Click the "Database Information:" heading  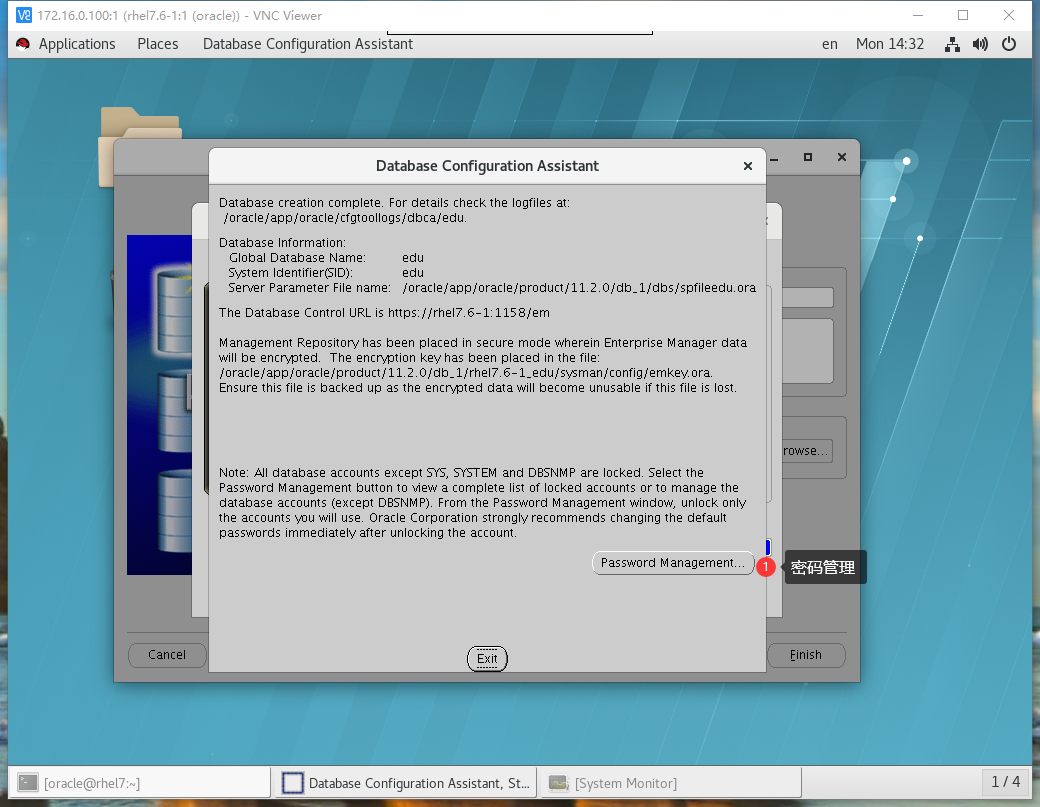(x=283, y=243)
